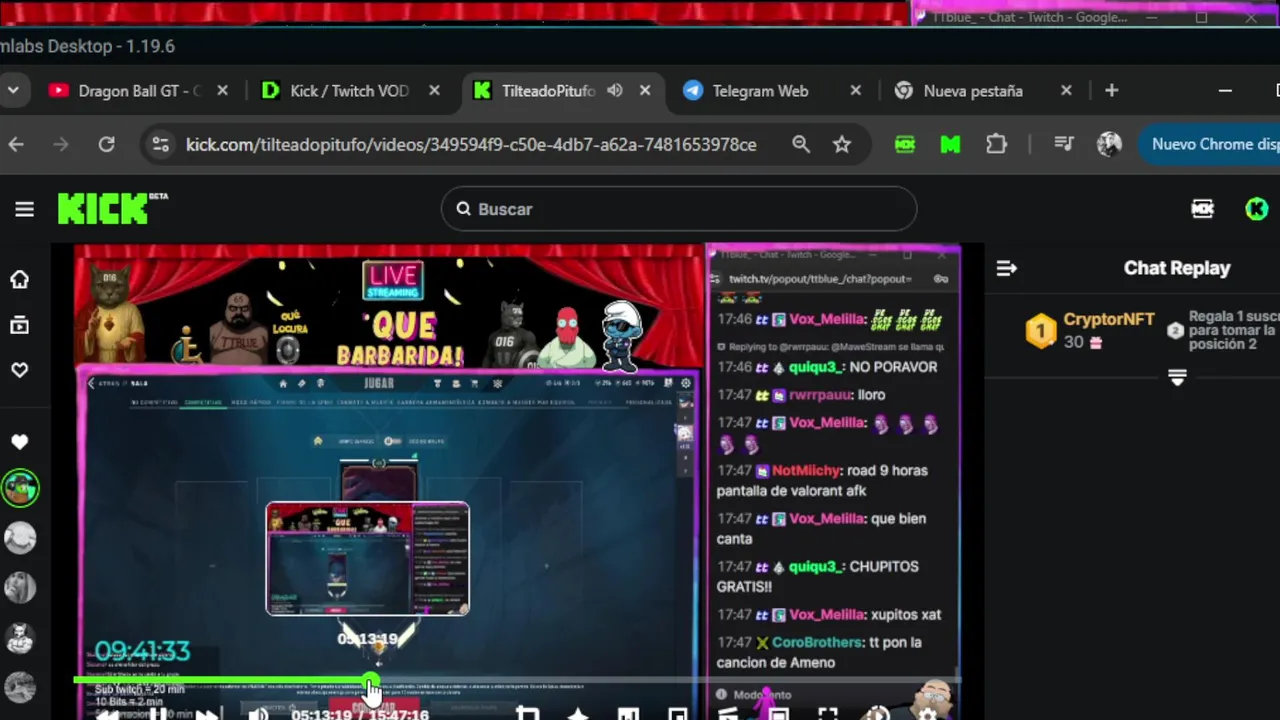Close the Nueva pestaña tab
The height and width of the screenshot is (720, 1280).
[1066, 91]
